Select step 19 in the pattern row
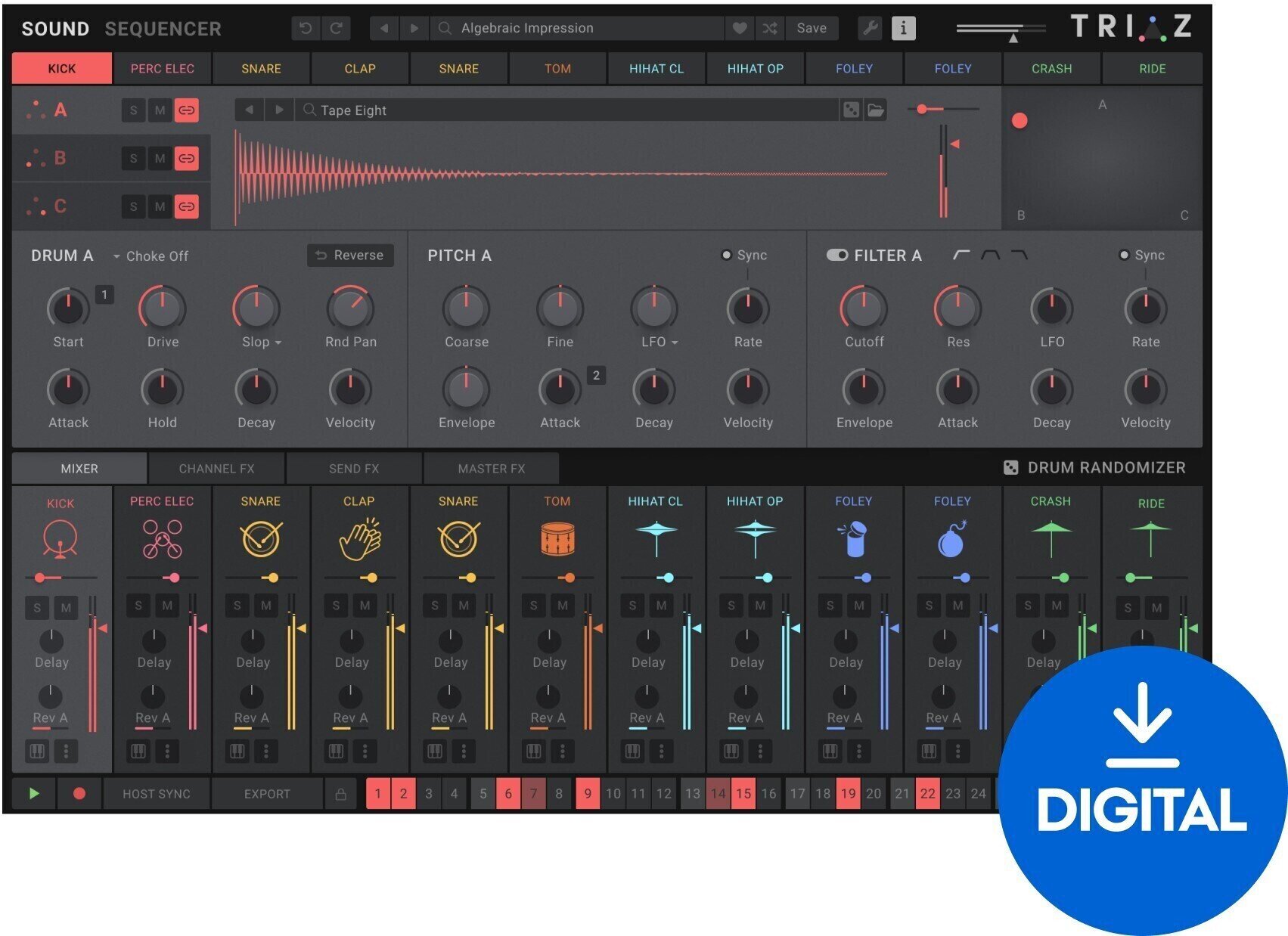Viewport: 1288px width, 936px height. (848, 794)
